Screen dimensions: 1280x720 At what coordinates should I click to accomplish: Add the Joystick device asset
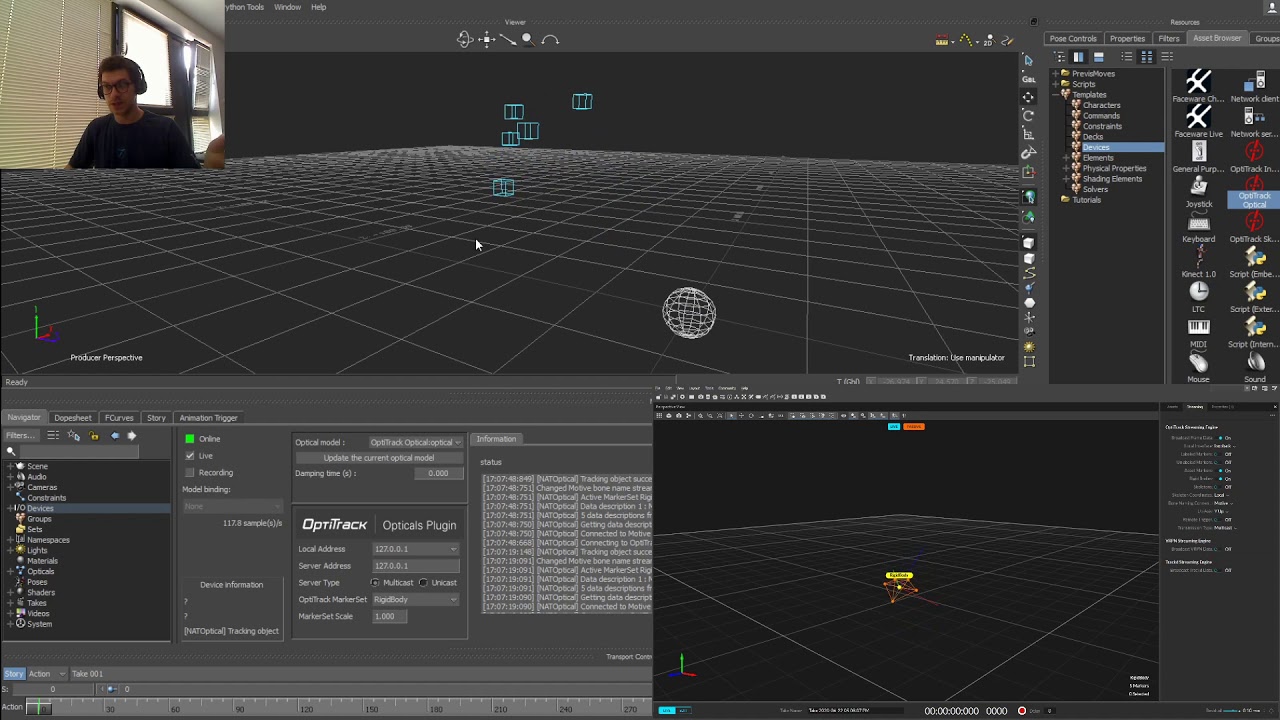coord(1198,191)
